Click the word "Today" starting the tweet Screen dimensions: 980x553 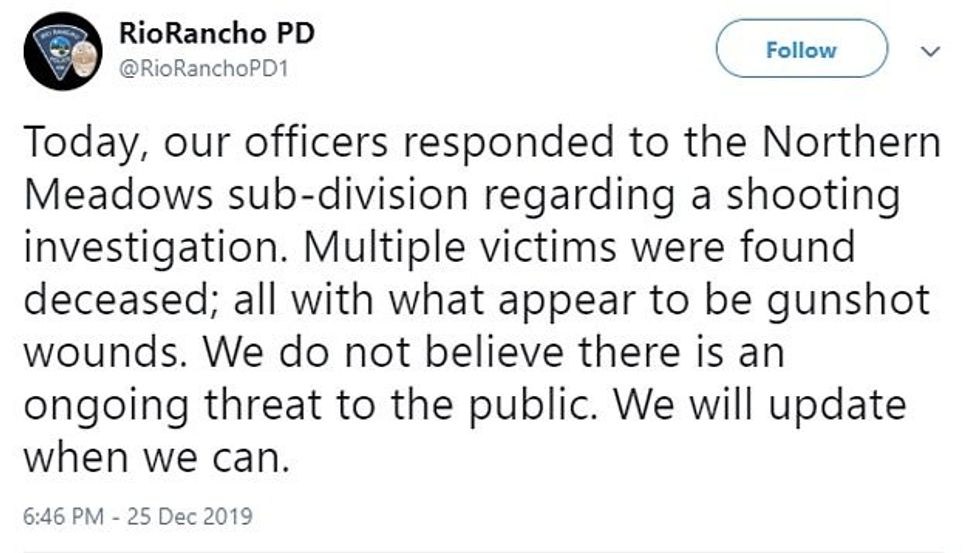tap(82, 144)
